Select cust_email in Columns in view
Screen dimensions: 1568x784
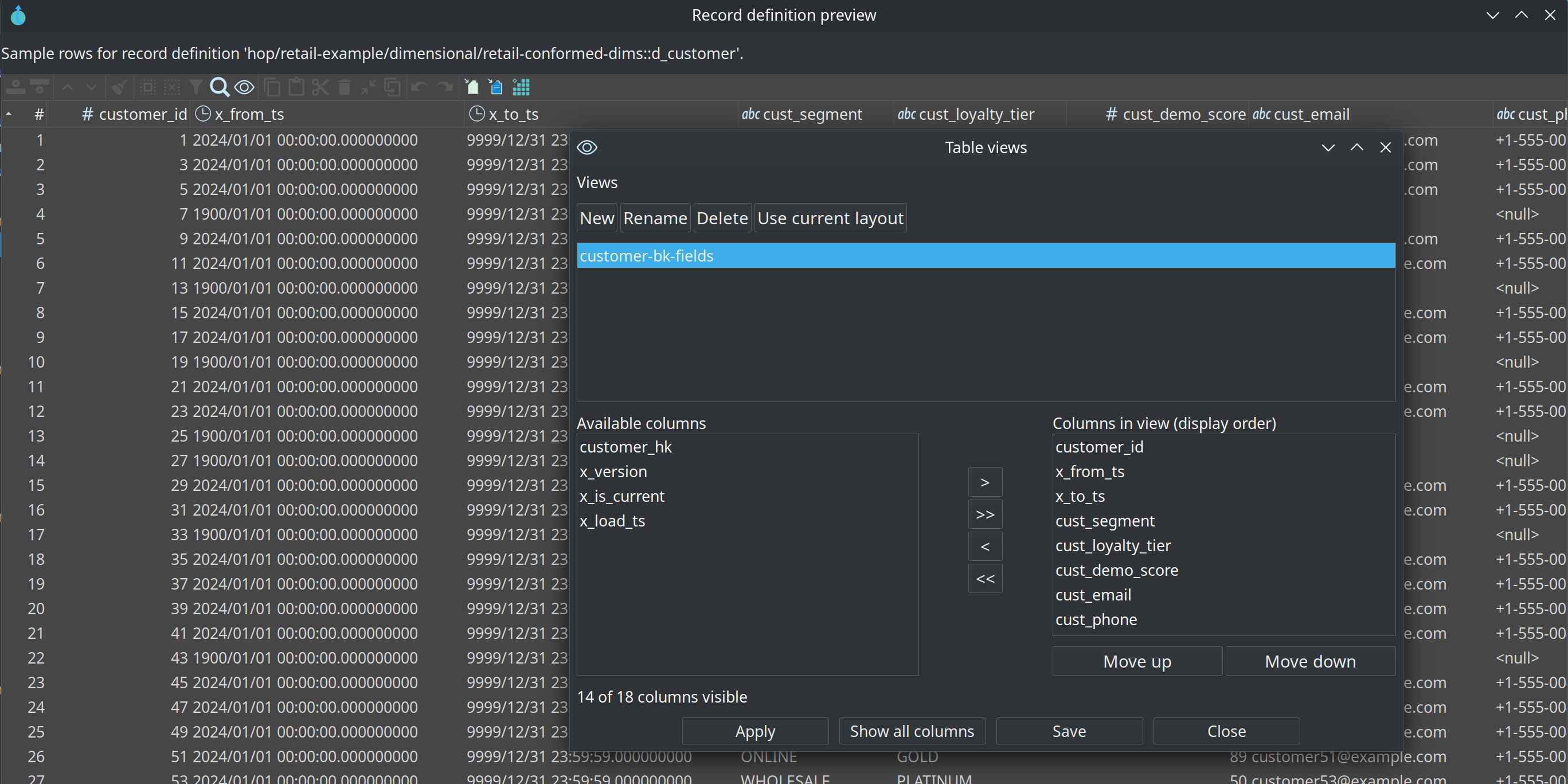click(x=1223, y=595)
